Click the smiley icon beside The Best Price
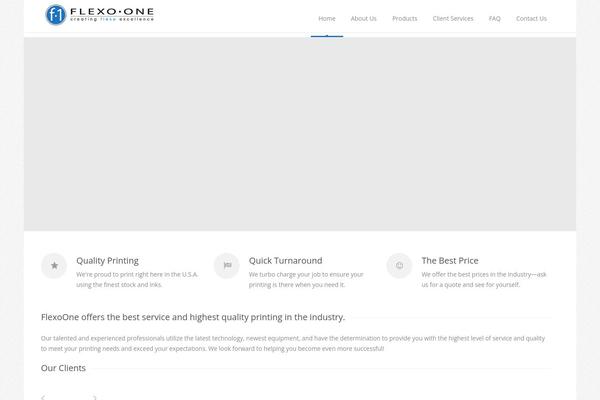 (399, 266)
